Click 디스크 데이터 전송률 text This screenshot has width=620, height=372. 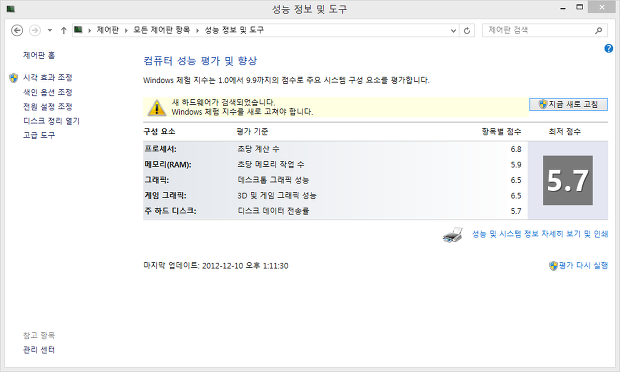pyautogui.click(x=273, y=211)
